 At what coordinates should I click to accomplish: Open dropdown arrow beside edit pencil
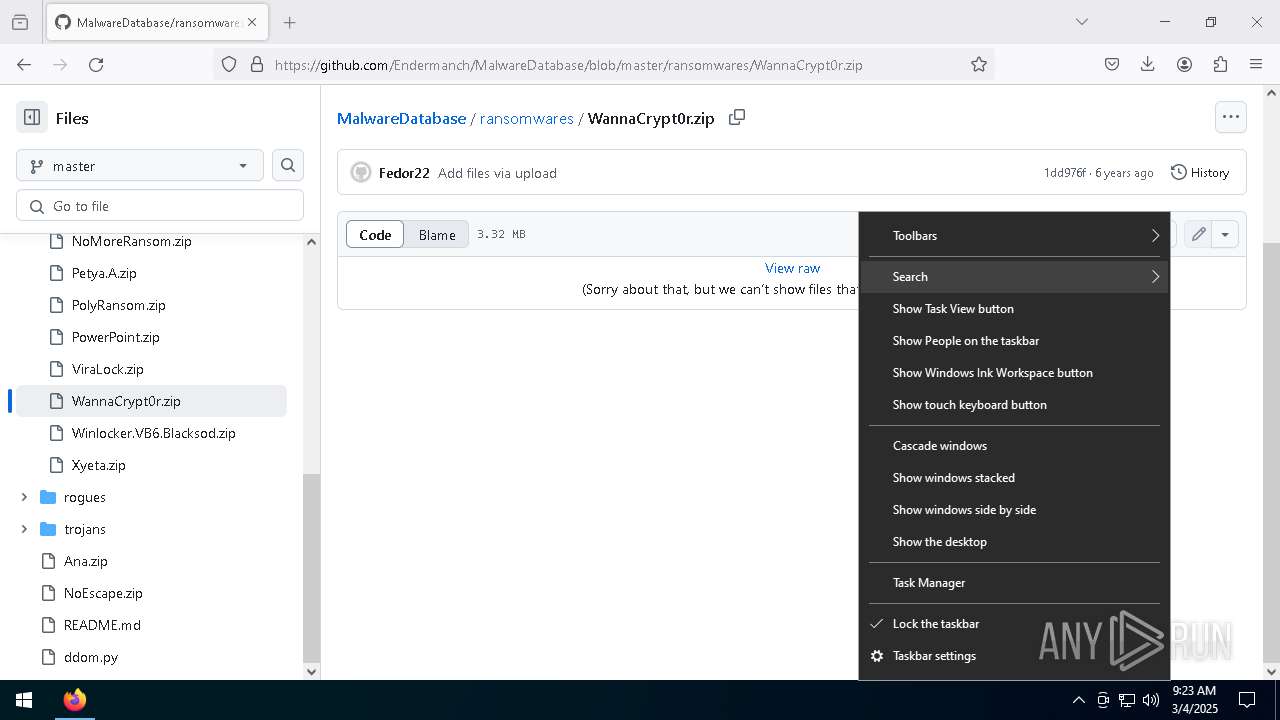pos(1225,235)
